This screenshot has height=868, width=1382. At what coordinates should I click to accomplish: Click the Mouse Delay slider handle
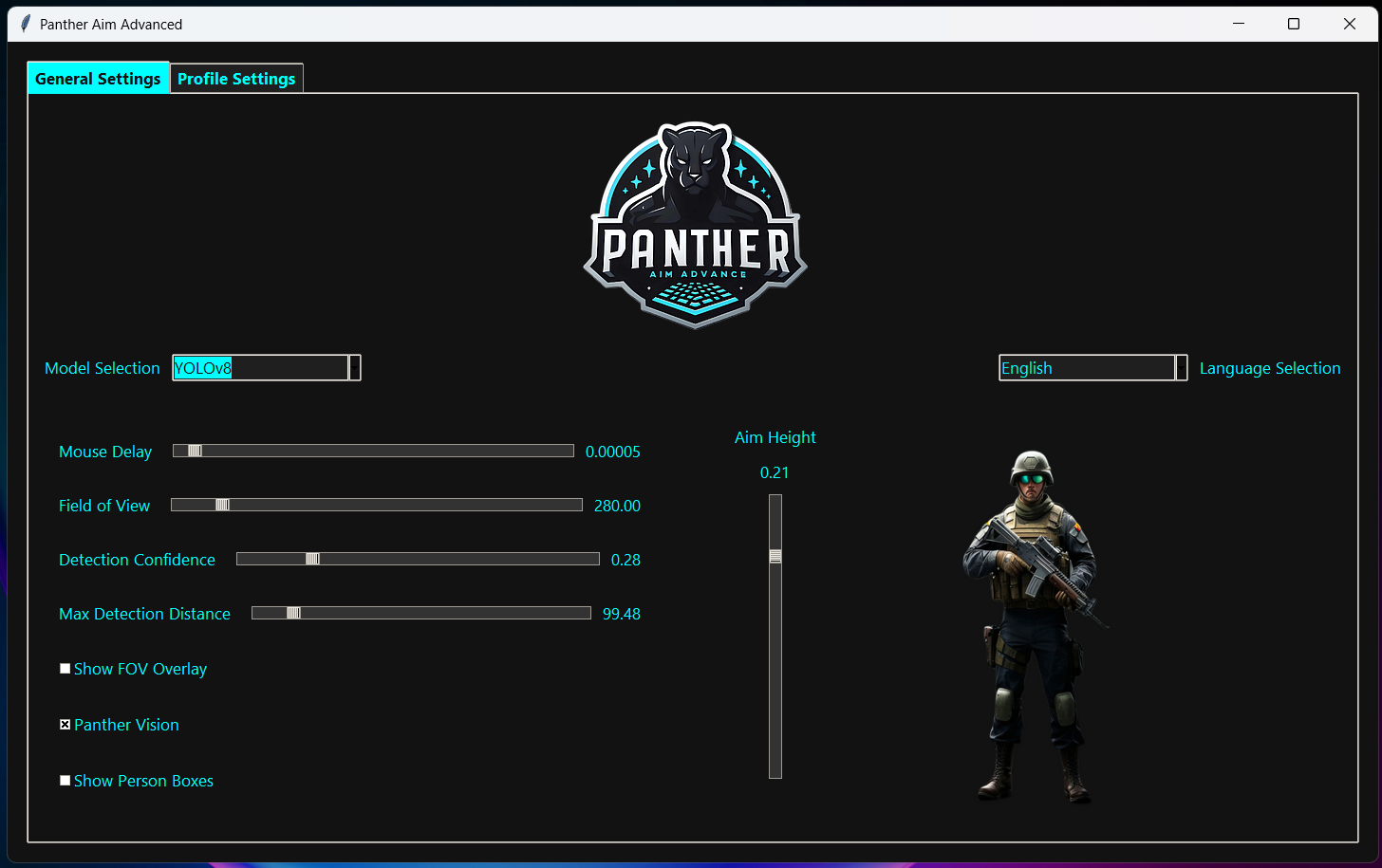(195, 451)
